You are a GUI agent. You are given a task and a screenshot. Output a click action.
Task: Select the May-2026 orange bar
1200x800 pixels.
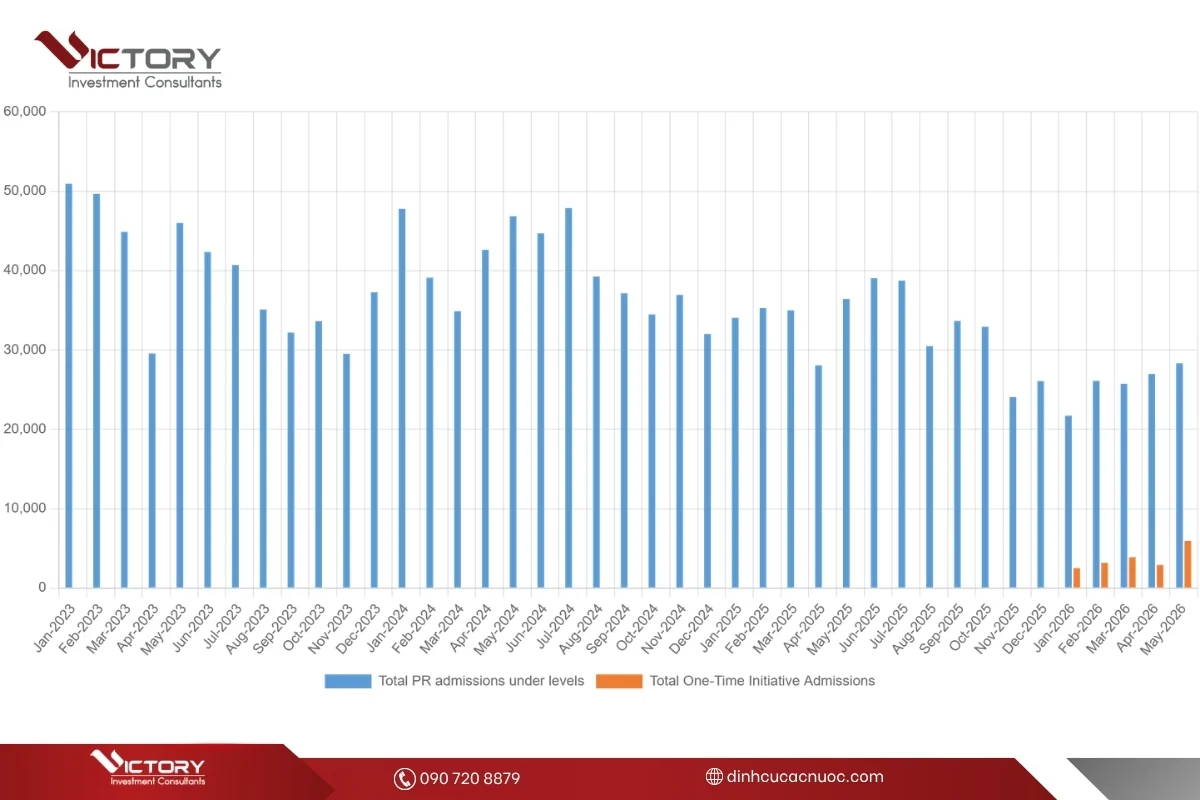pos(1188,564)
